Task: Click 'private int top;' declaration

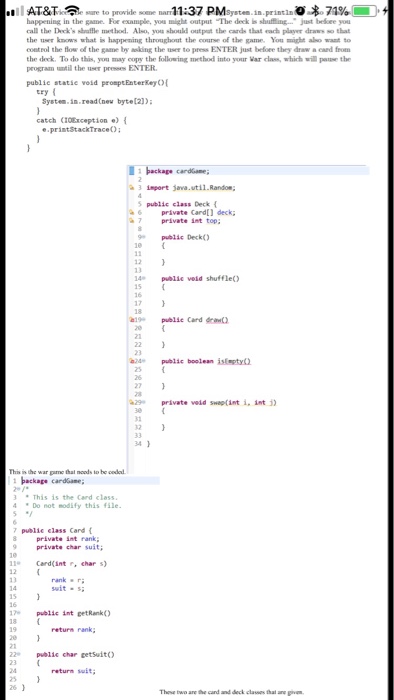Action: click(x=191, y=221)
